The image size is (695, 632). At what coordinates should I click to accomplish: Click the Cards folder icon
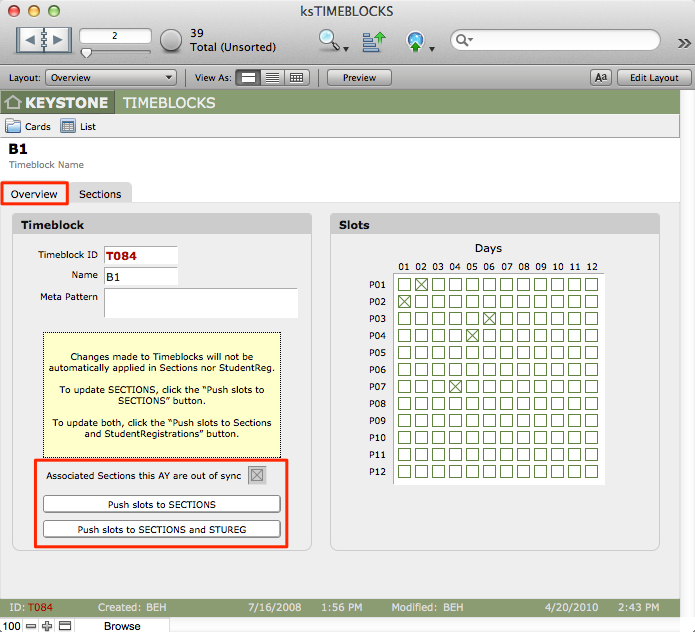point(14,127)
